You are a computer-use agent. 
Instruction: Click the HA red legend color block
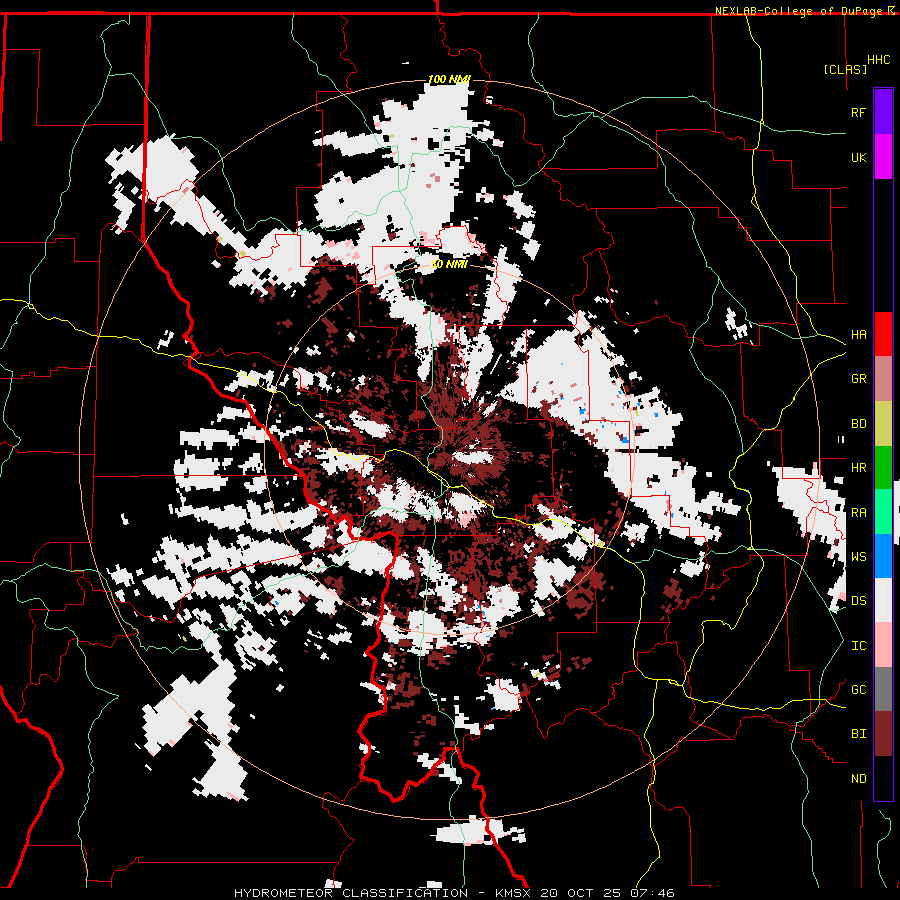[883, 334]
